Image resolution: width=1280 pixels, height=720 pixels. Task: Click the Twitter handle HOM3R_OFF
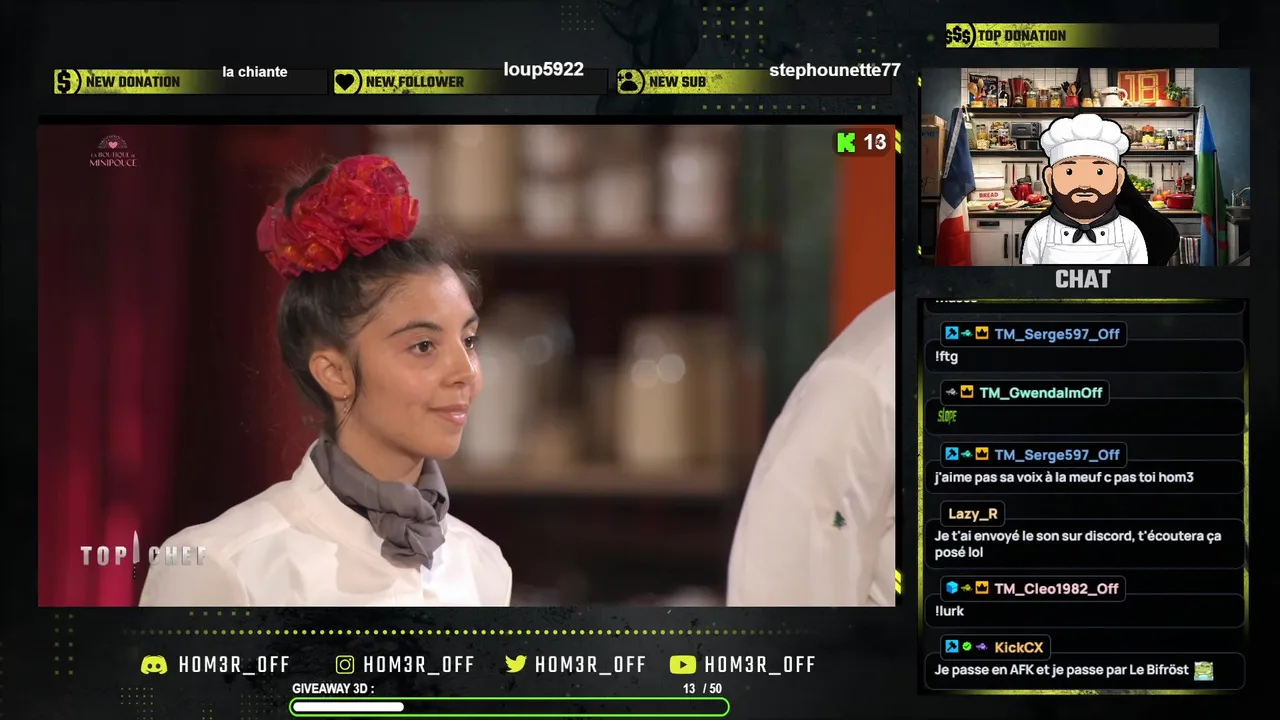pos(590,665)
